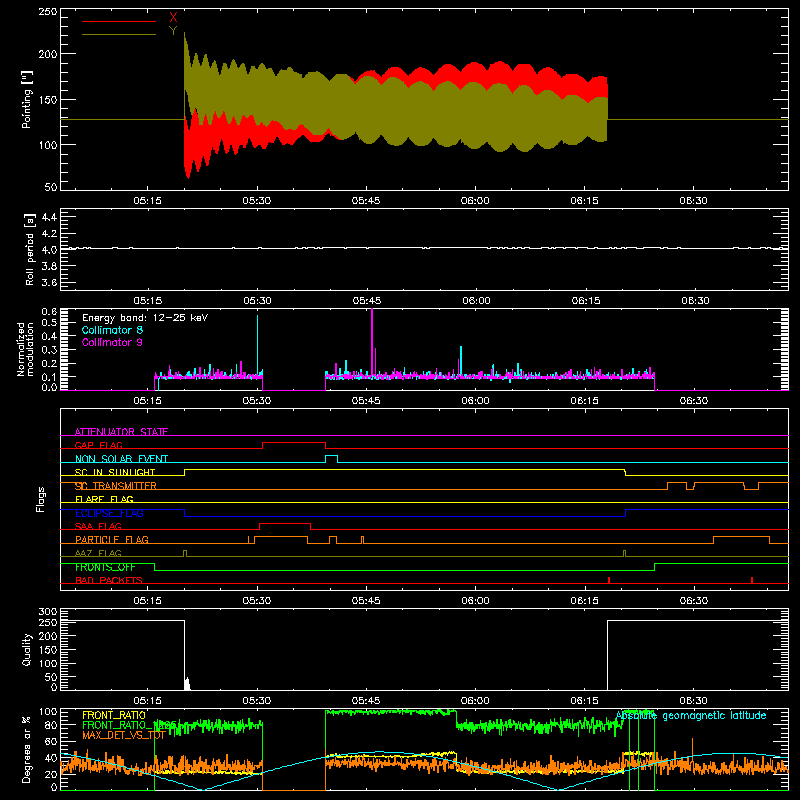Click the 'Quality' axis title
800x800 pixels.
[x=27, y=649]
